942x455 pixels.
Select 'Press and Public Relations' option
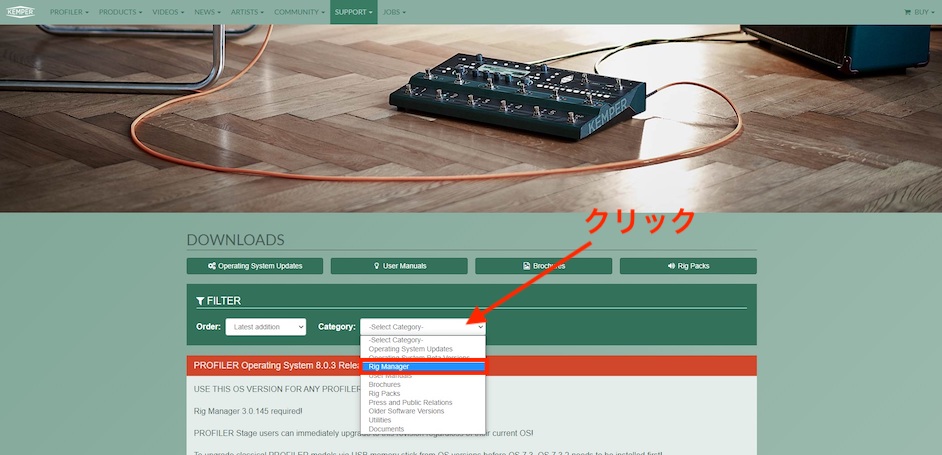tap(423, 403)
